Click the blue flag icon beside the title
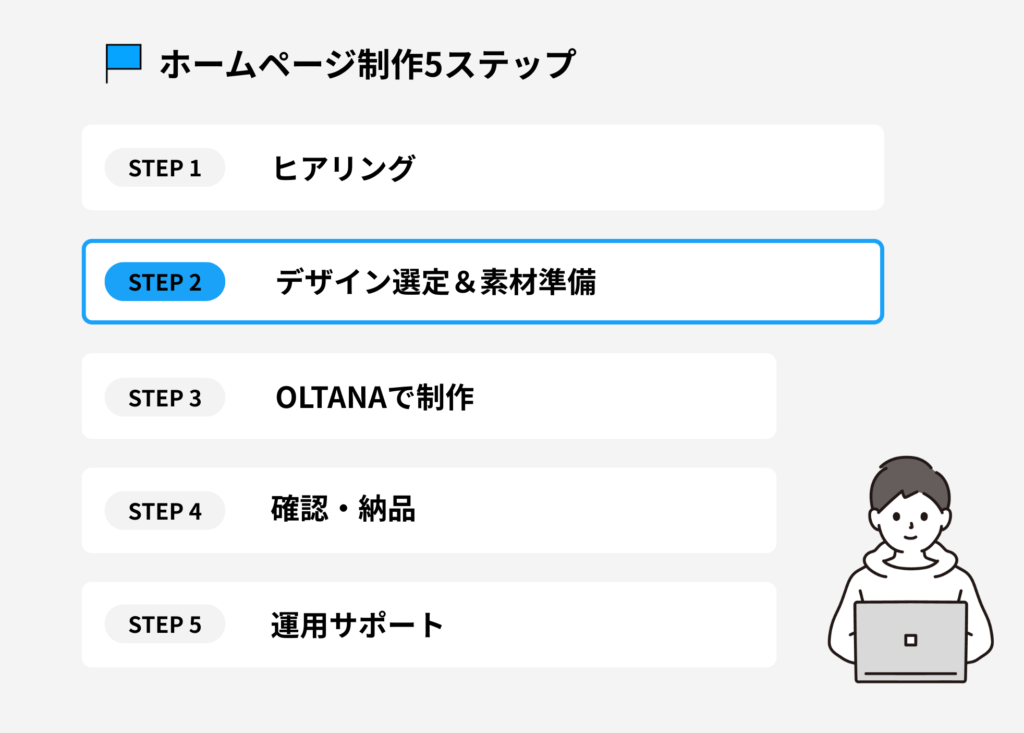 pyautogui.click(x=124, y=59)
